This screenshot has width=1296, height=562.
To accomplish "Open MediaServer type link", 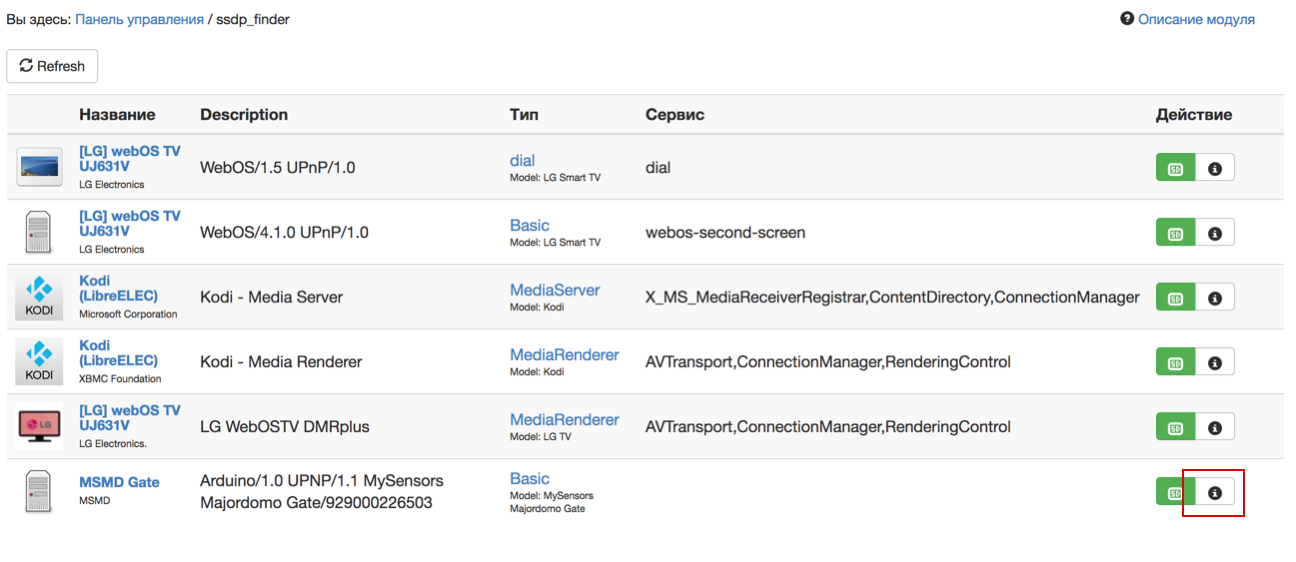I will 554,290.
